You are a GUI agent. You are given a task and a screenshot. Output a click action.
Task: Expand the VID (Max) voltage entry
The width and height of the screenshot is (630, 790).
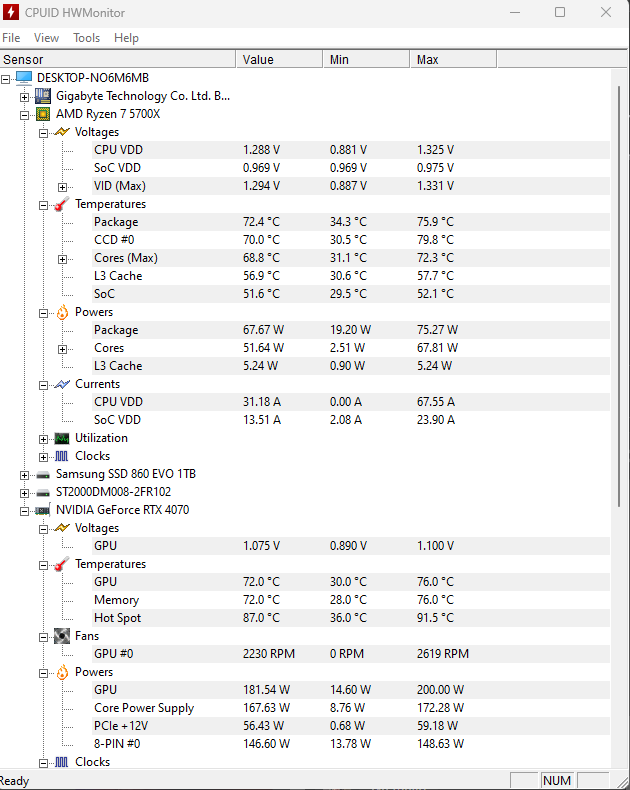pyautogui.click(x=63, y=187)
